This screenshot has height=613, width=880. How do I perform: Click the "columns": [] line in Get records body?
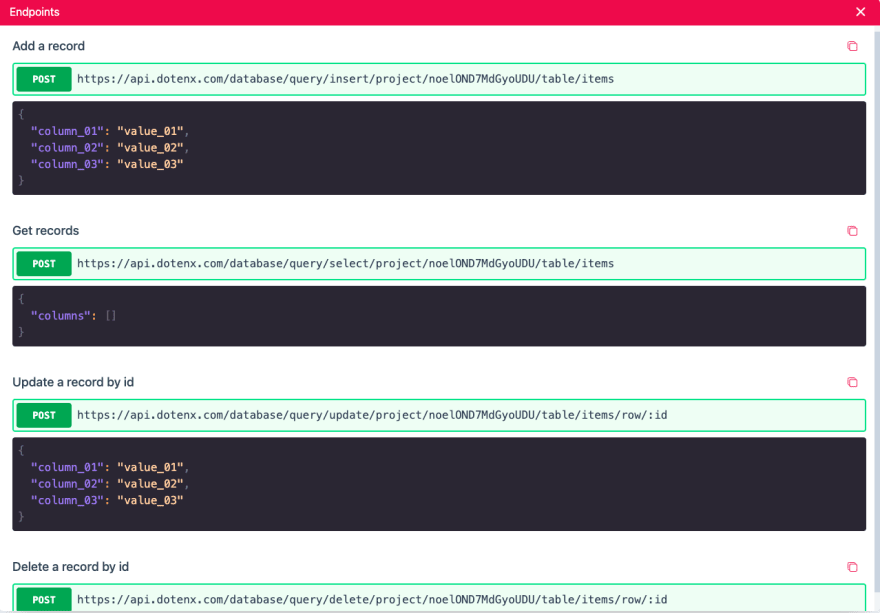73,316
